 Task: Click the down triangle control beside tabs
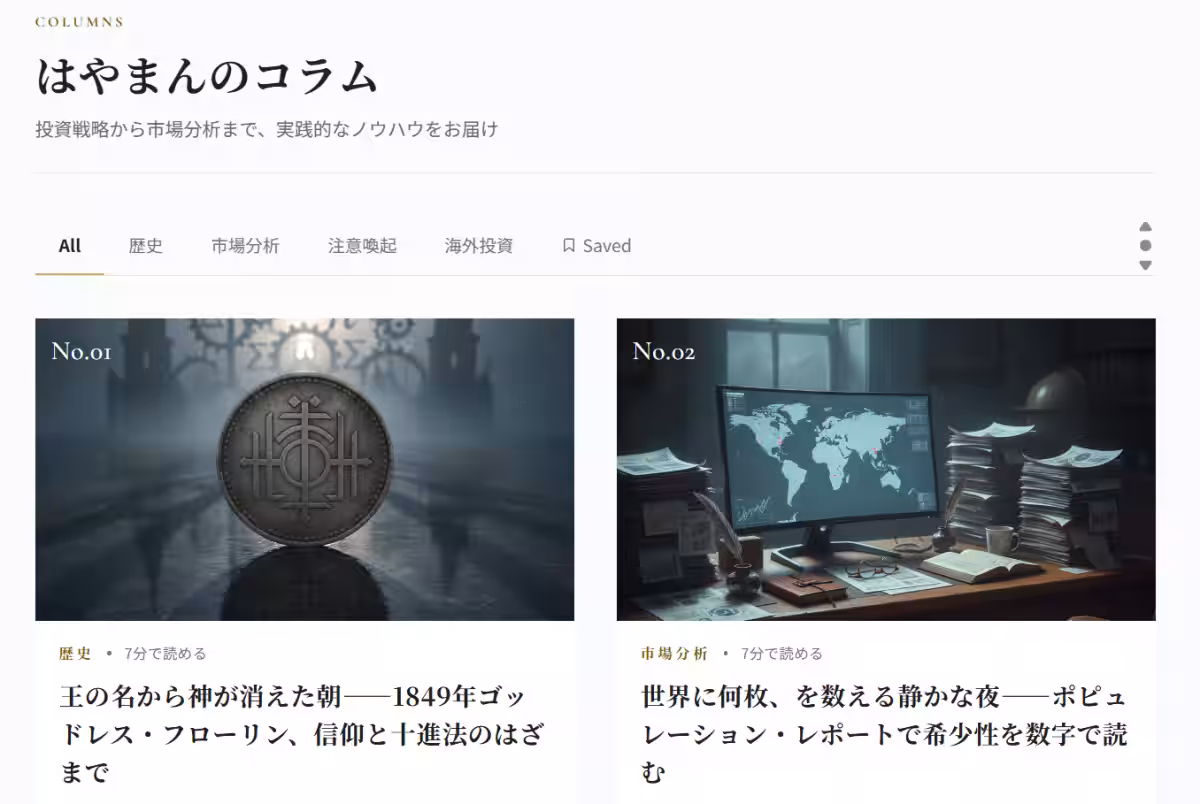(x=1145, y=265)
